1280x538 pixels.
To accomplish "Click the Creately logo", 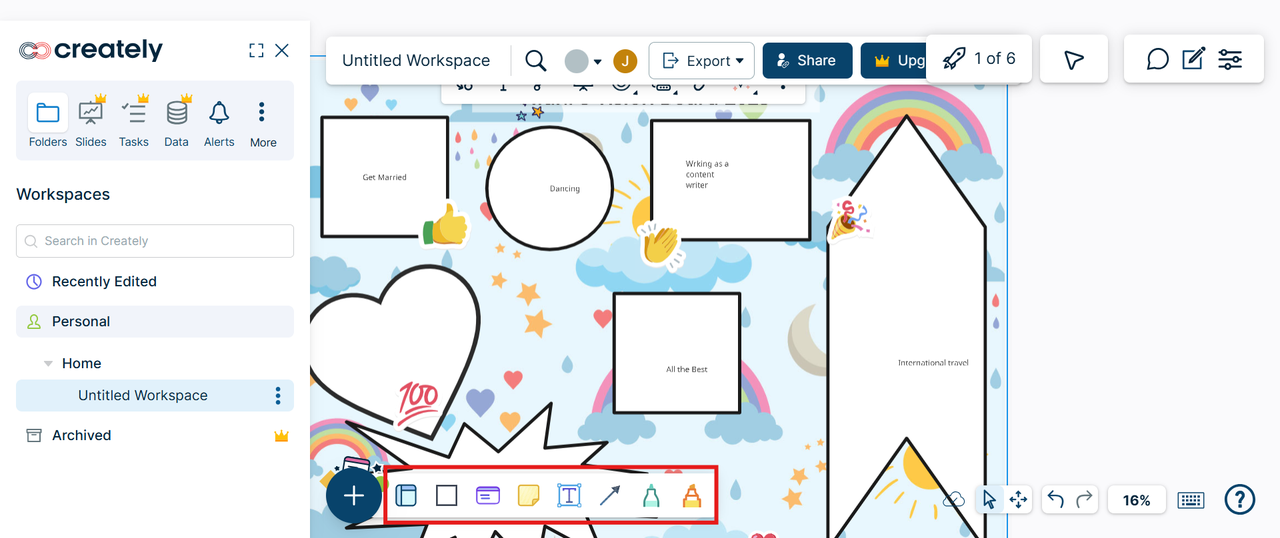I will click(x=91, y=50).
